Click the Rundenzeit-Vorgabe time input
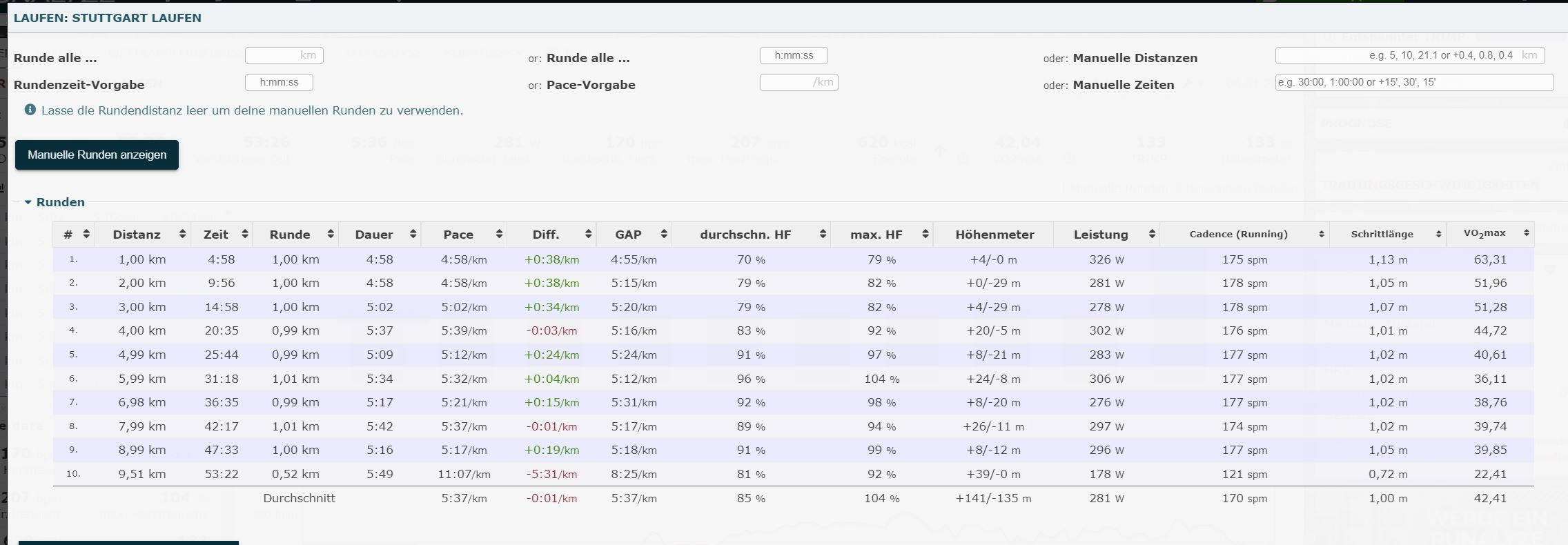Viewport: 1568px width, 545px height. 279,82
